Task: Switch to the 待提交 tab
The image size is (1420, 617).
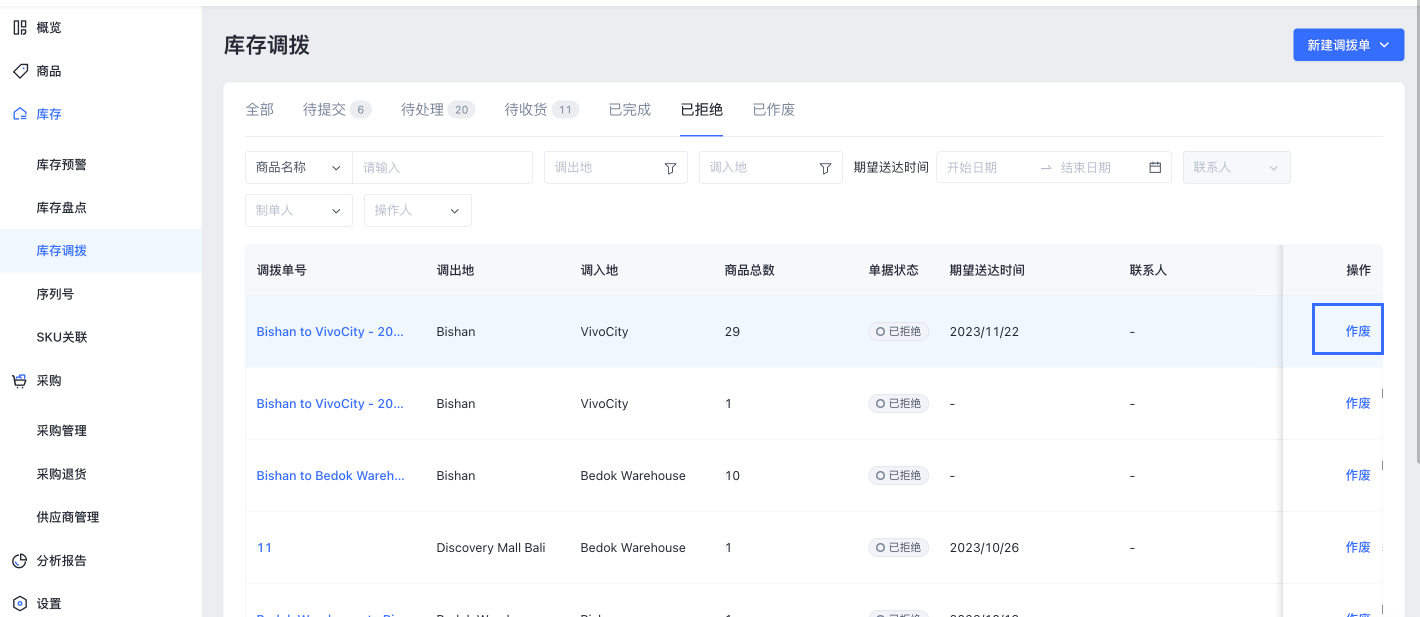Action: (338, 110)
